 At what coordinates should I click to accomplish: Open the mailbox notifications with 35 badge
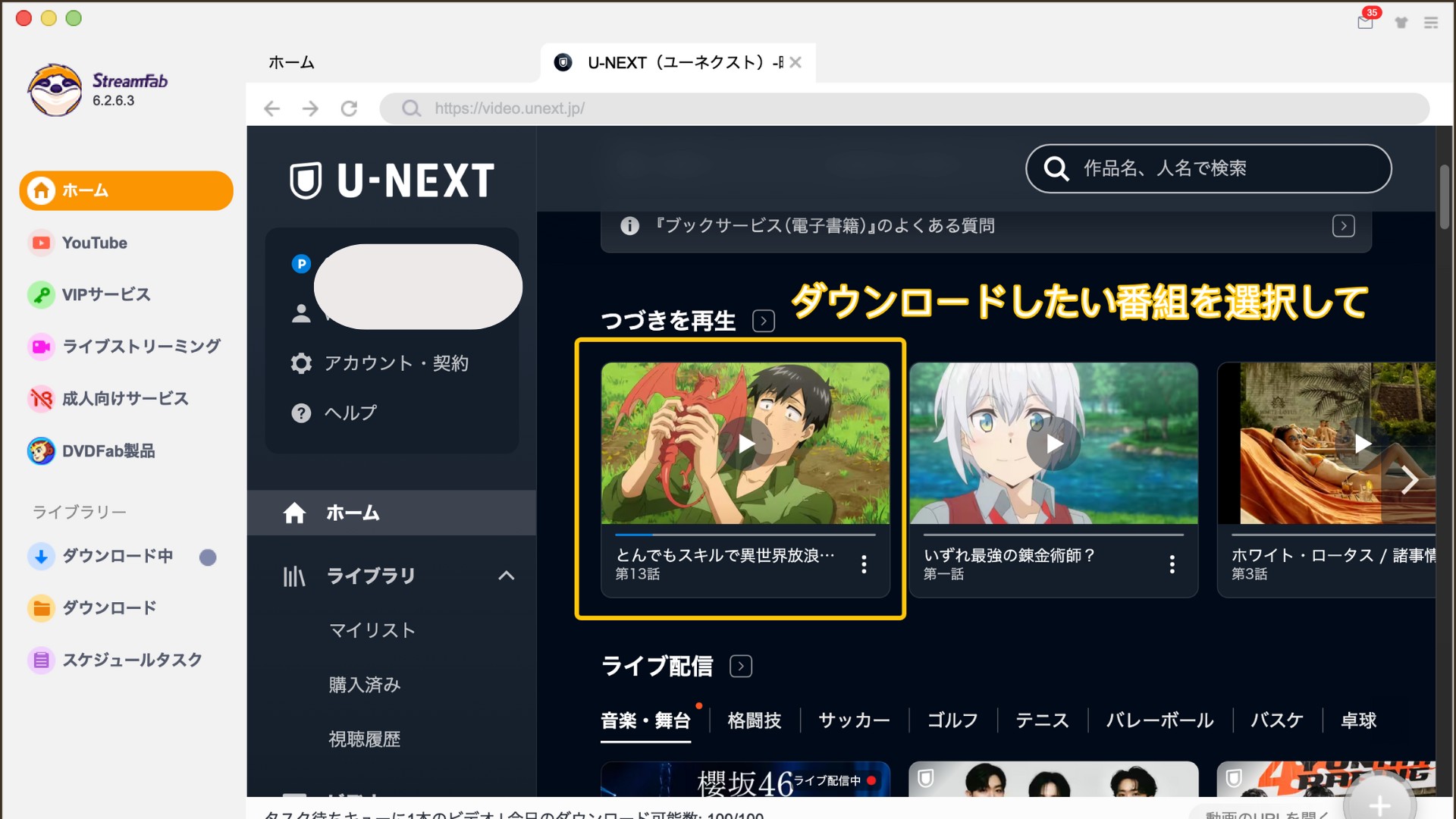(1365, 23)
